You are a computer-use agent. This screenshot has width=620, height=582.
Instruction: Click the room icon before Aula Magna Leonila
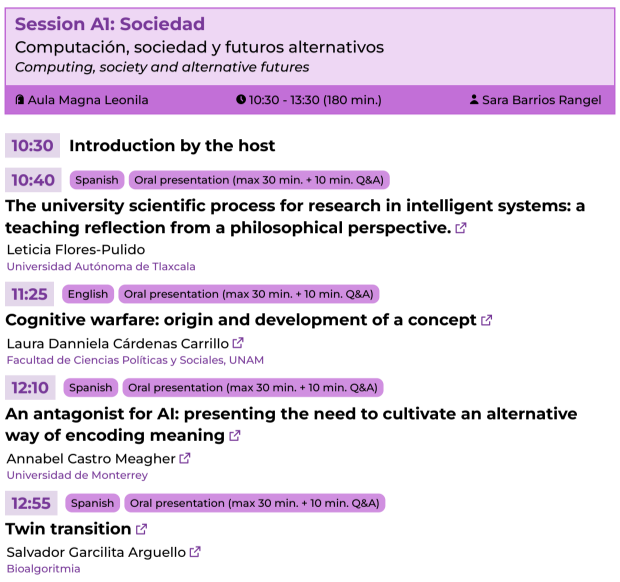click(x=19, y=100)
